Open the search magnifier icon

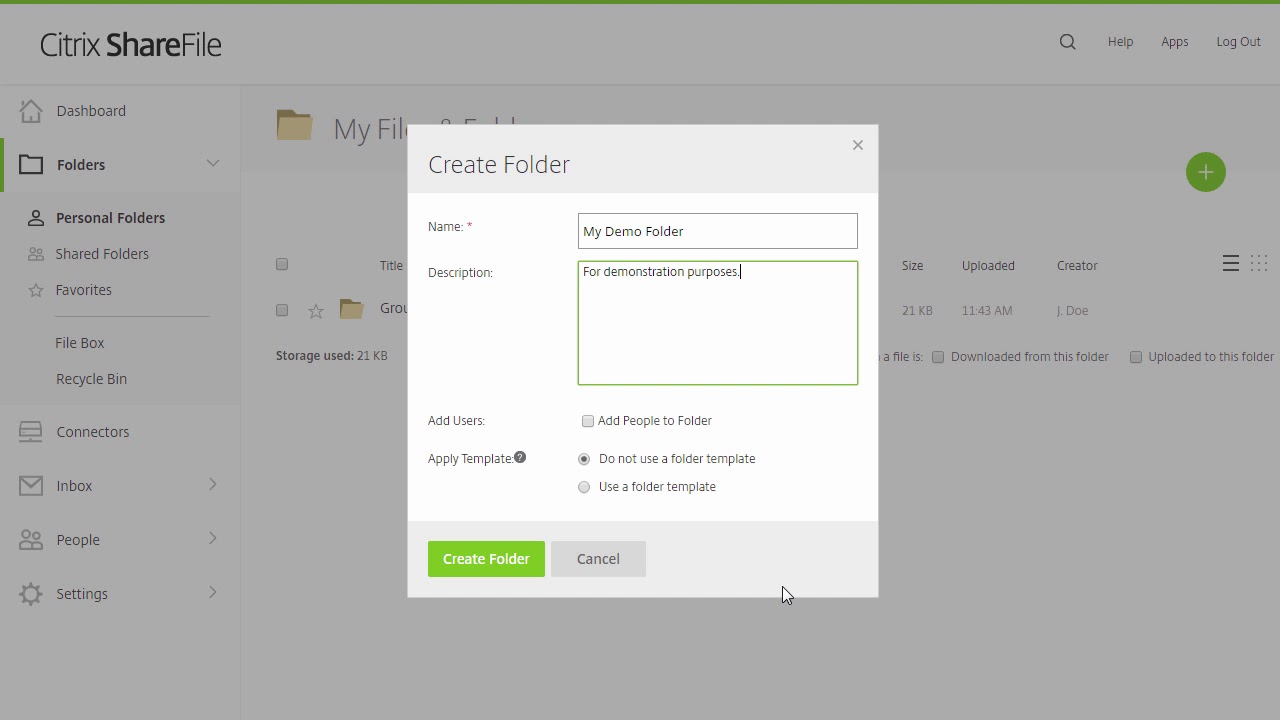point(1067,41)
